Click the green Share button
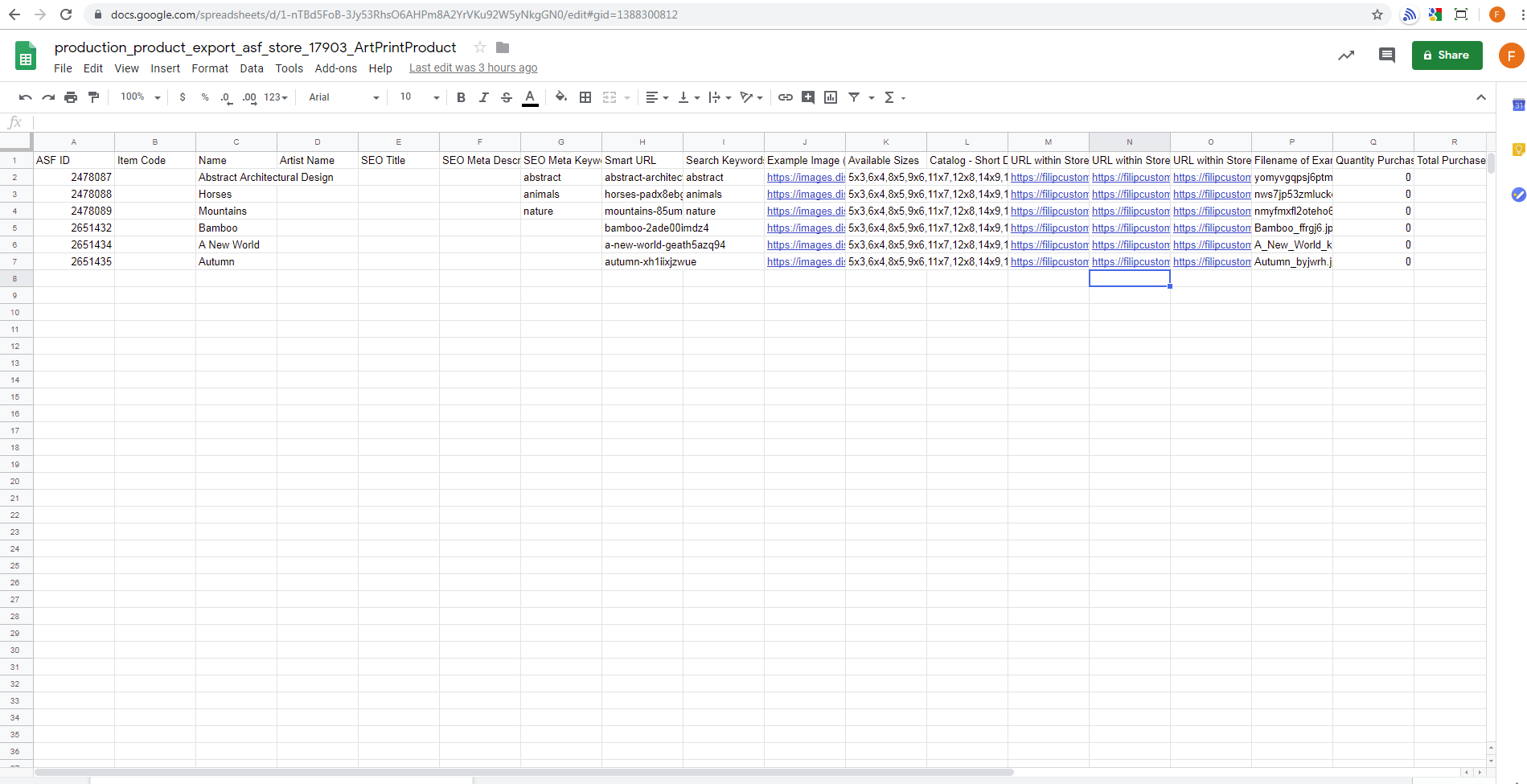 coord(1447,55)
